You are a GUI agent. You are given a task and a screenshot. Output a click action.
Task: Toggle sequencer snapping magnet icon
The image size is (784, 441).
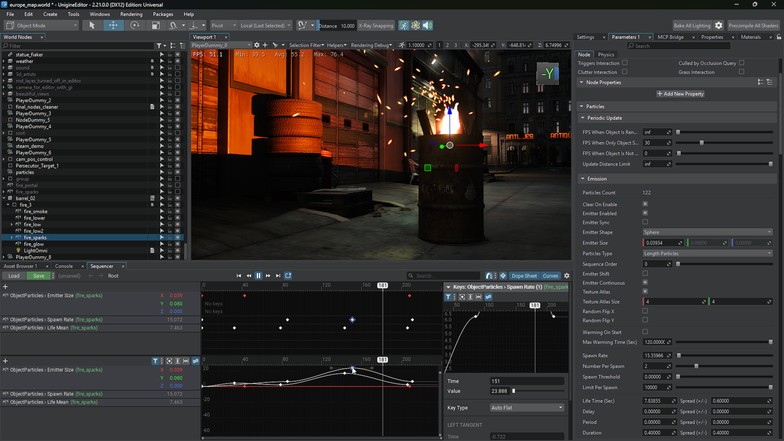coord(489,276)
